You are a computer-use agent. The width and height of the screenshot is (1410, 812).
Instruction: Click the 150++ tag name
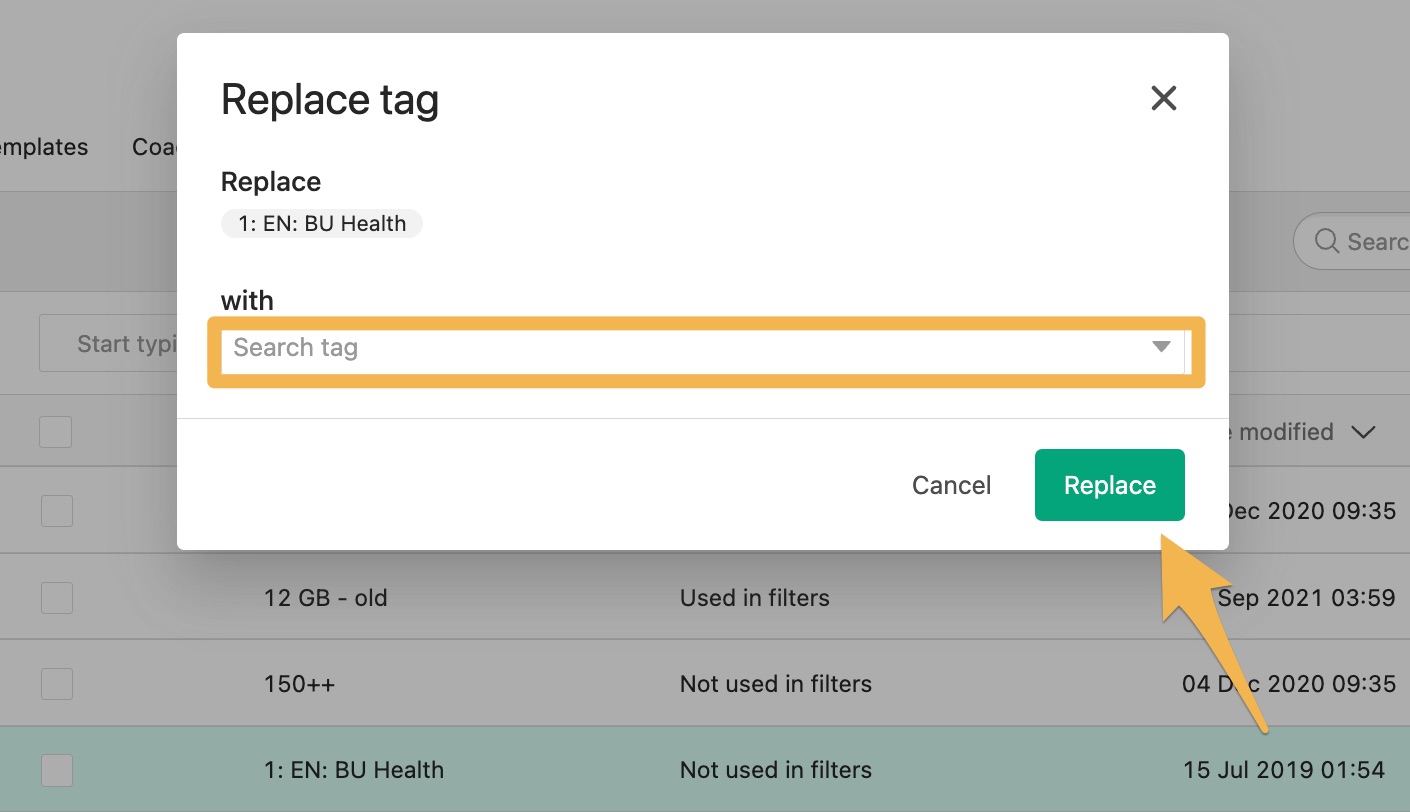[299, 684]
